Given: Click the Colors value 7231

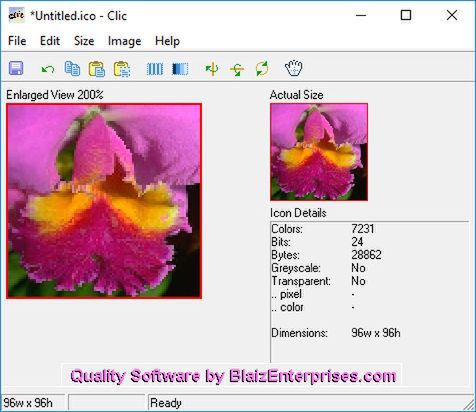Looking at the screenshot, I should 363,229.
